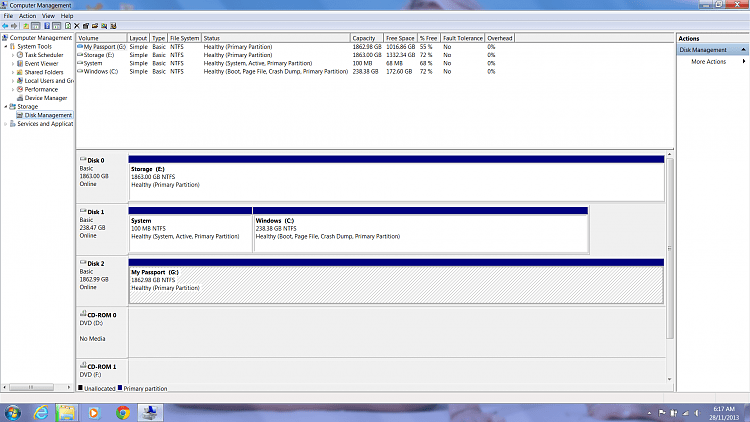Sort by the Fault Tolerance column header
The height and width of the screenshot is (422, 750).
(463, 38)
